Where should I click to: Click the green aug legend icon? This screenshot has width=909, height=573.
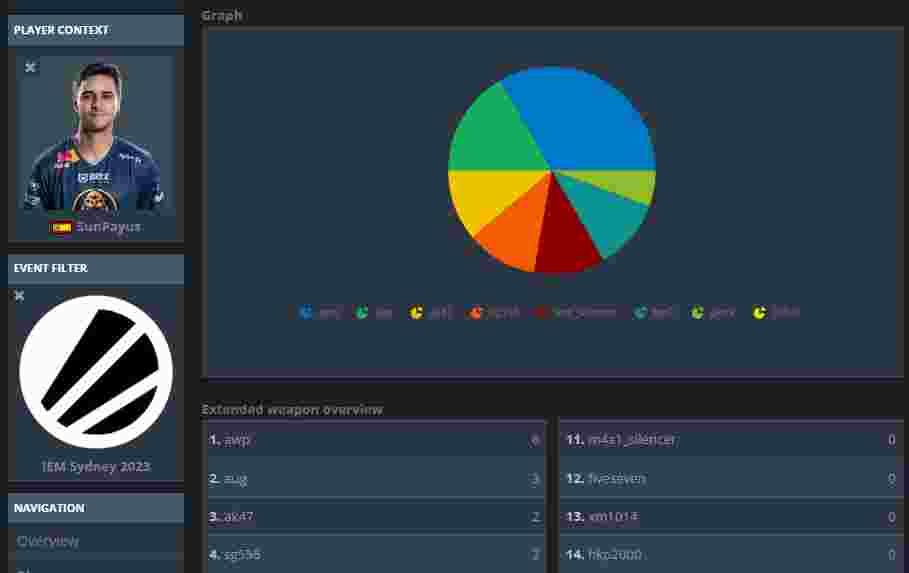pos(362,312)
